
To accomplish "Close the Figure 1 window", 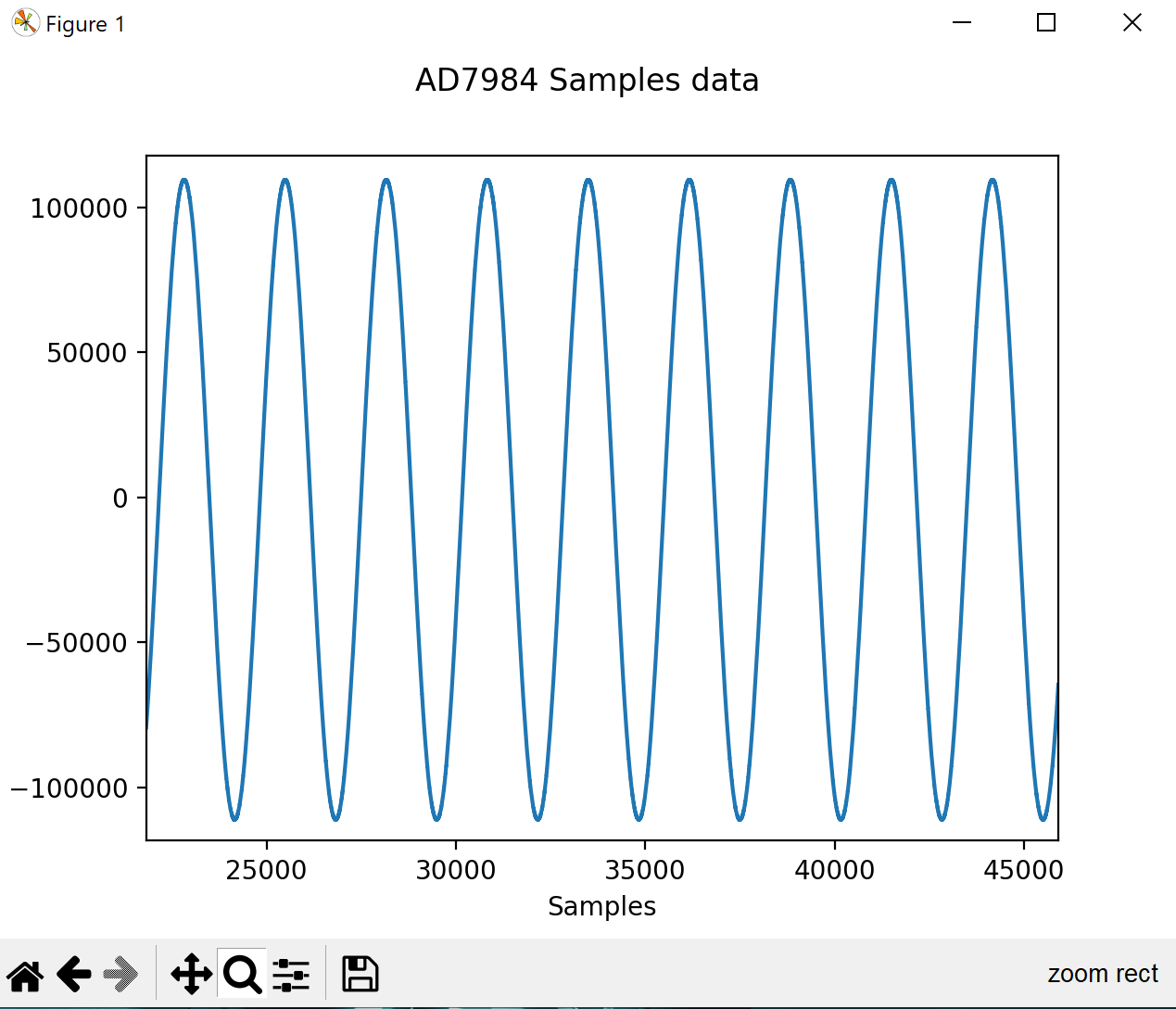I will point(1132,23).
